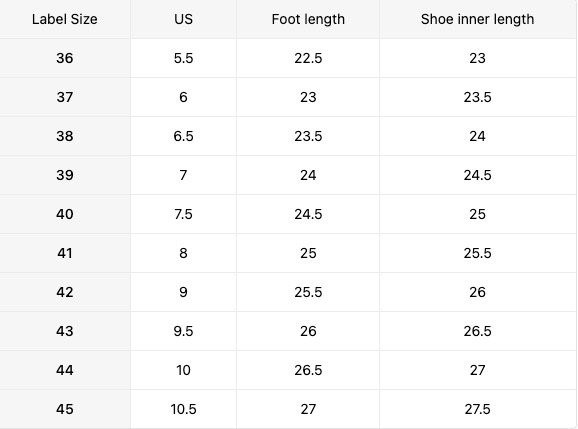Viewport: 578px width, 429px height.
Task: Click label size 38 row header
Action: 65,136
